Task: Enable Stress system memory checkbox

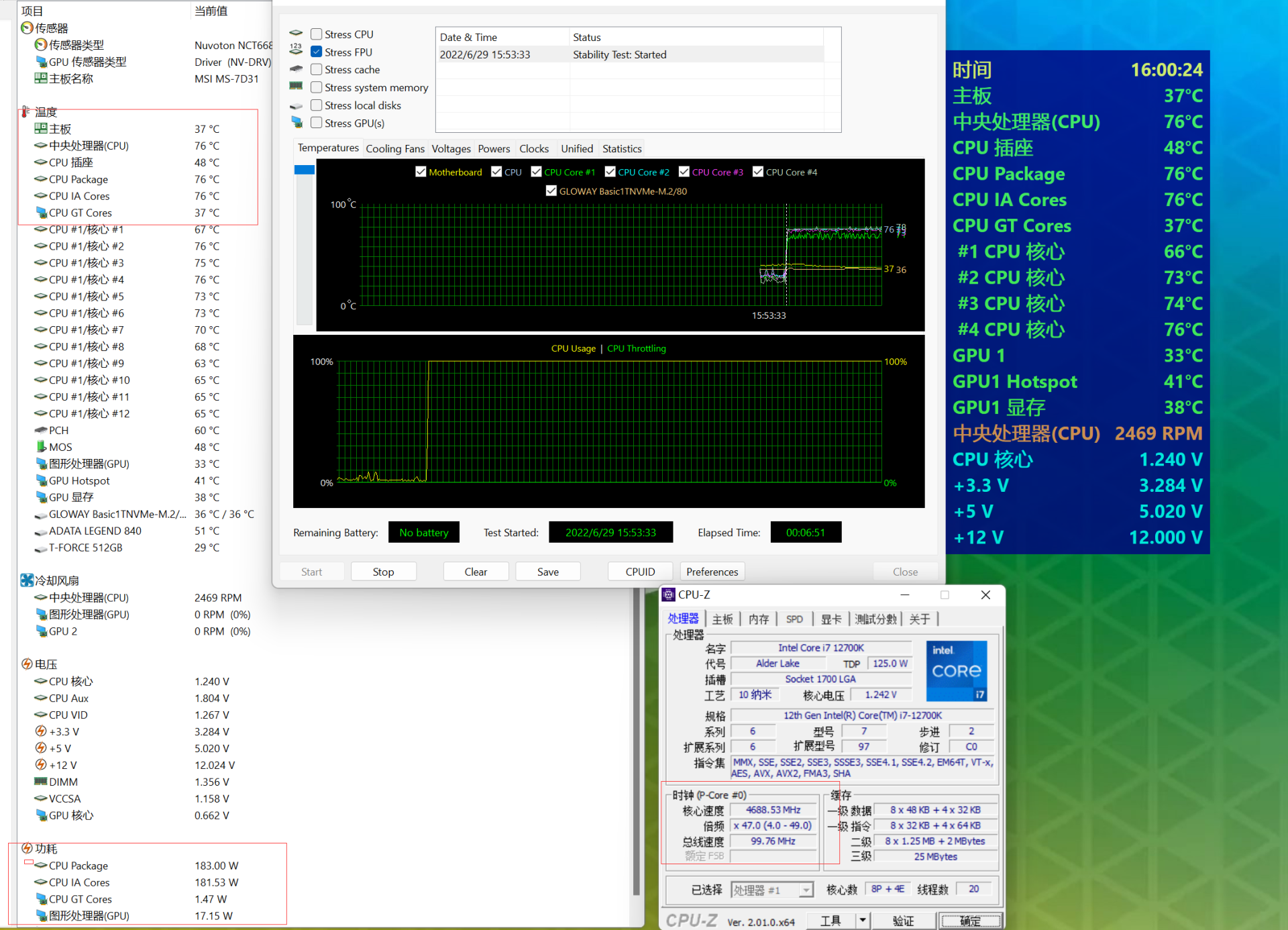Action: [x=317, y=87]
